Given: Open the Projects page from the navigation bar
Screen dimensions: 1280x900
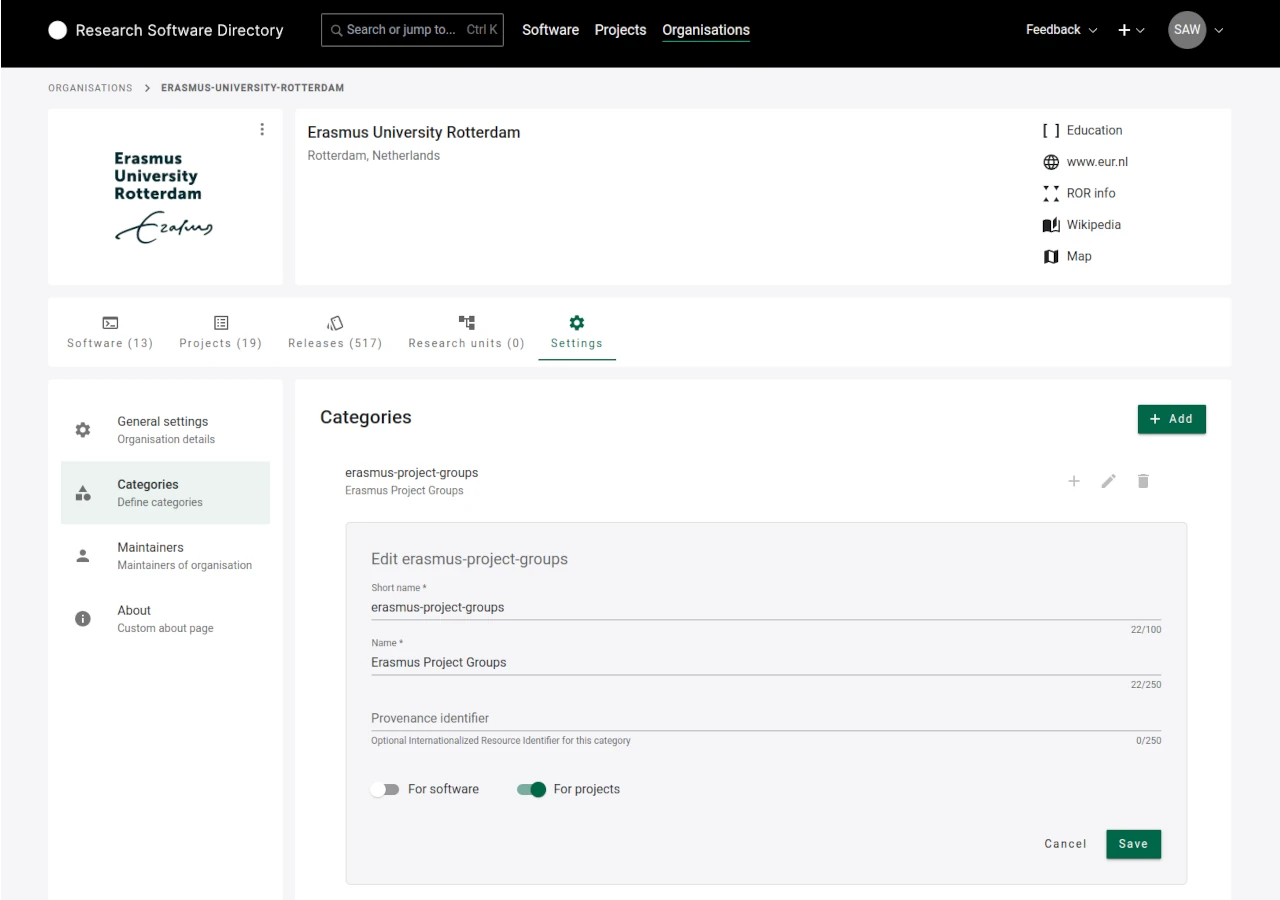Looking at the screenshot, I should click(x=620, y=29).
